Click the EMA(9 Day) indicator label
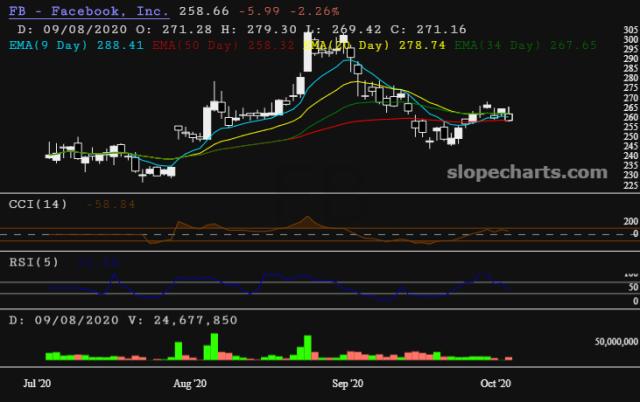 pos(48,45)
